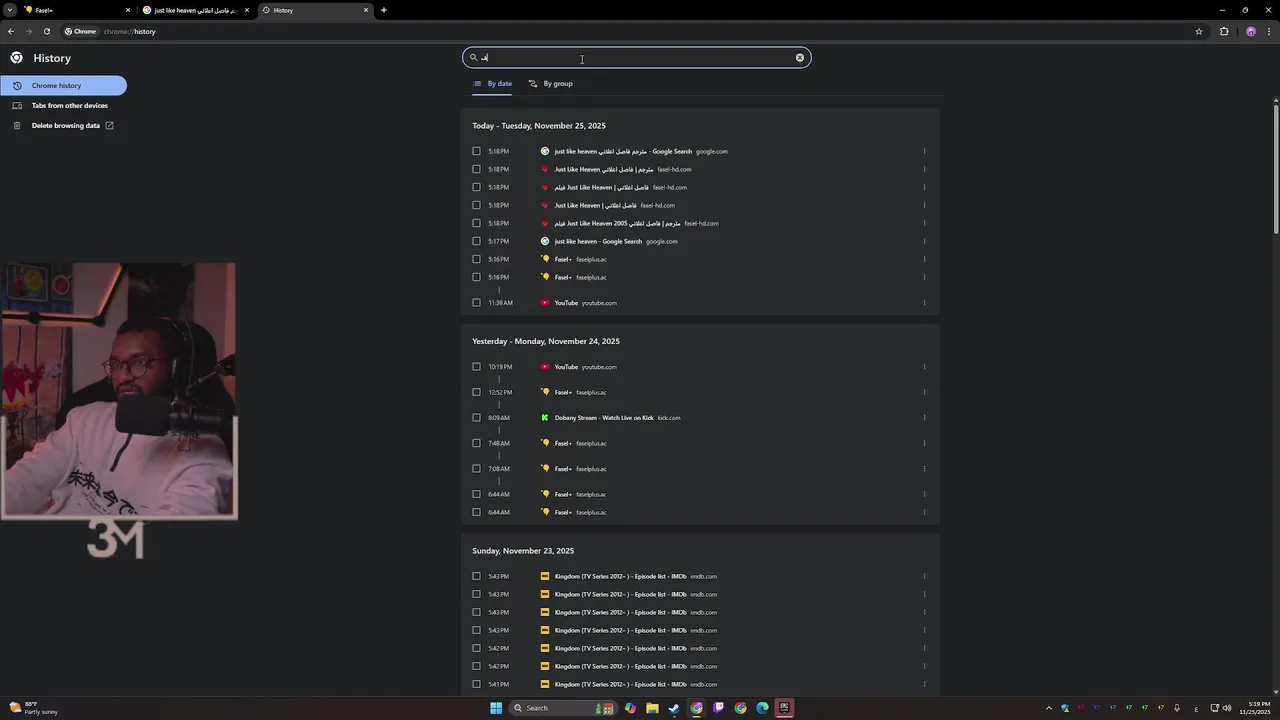The width and height of the screenshot is (1280, 720).
Task: Open the Extensions puzzle icon
Action: tap(1224, 32)
